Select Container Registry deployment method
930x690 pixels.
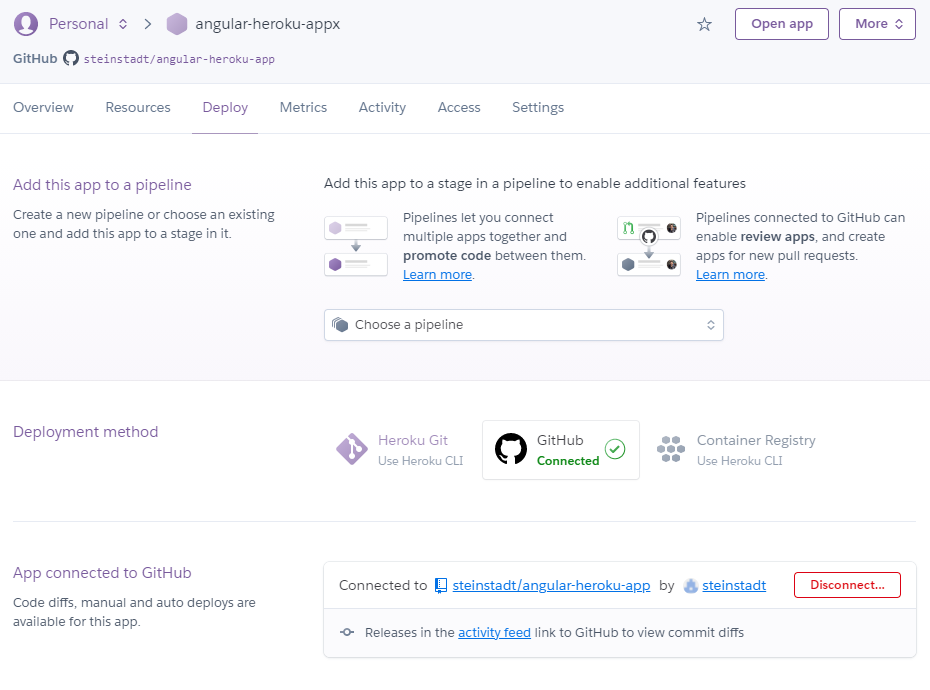(x=737, y=450)
